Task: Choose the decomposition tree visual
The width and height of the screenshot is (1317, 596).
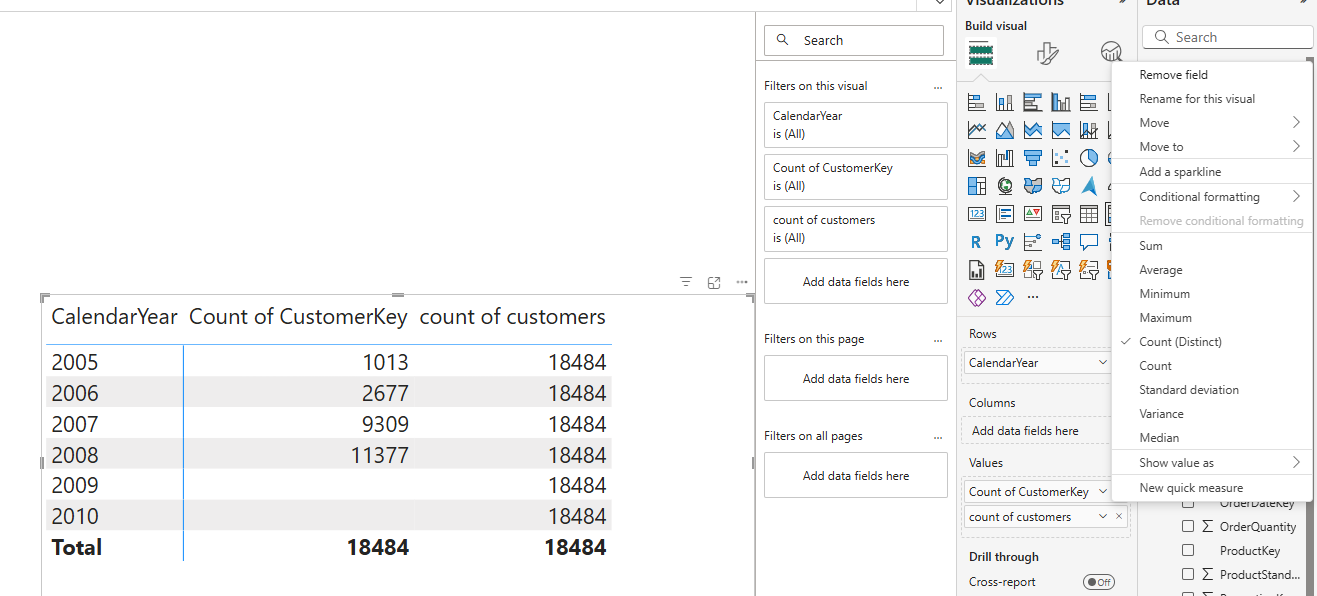Action: point(1061,242)
